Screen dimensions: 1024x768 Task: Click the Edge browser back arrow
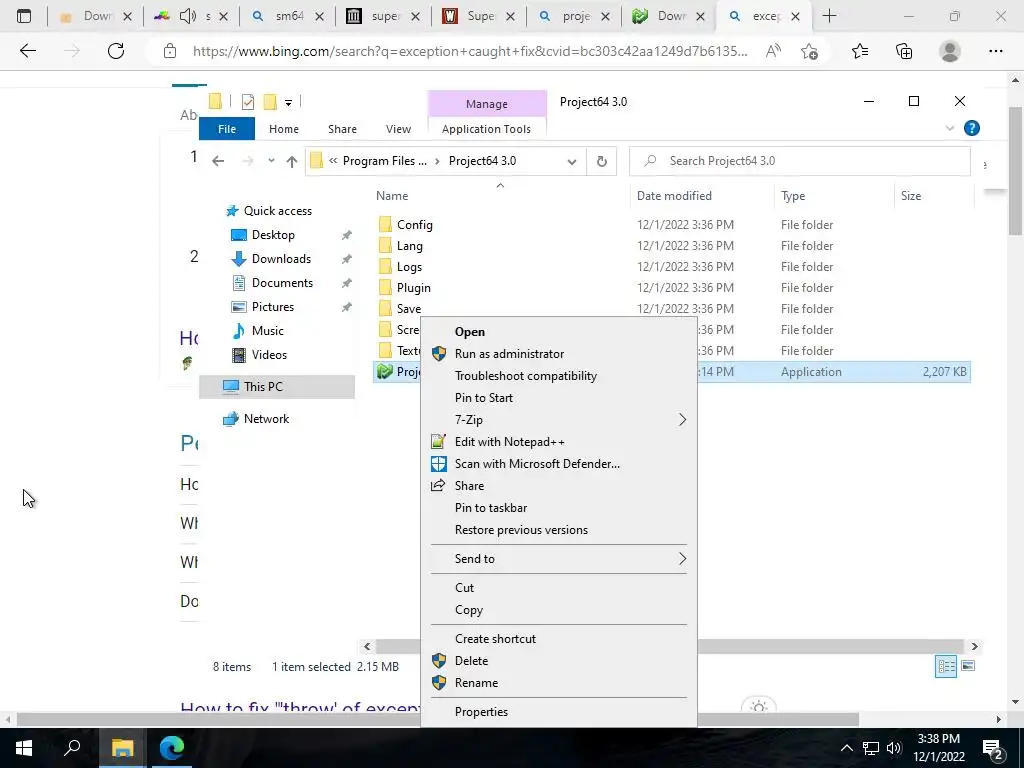[27, 51]
